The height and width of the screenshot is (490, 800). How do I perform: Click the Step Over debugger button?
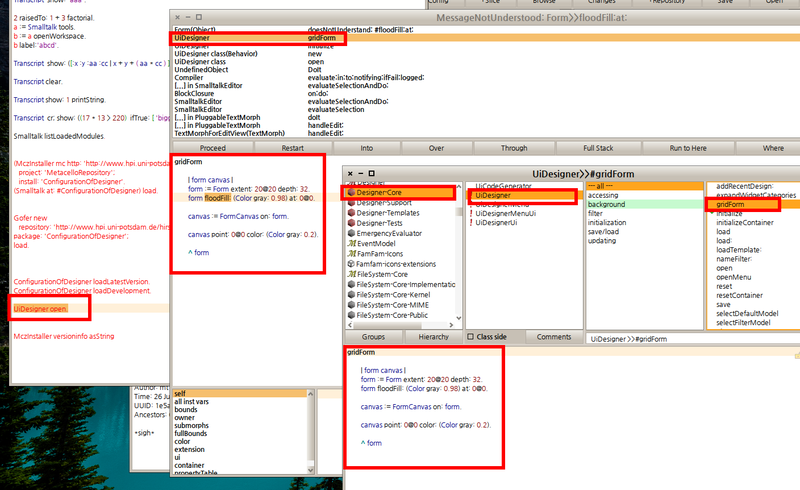click(436, 147)
